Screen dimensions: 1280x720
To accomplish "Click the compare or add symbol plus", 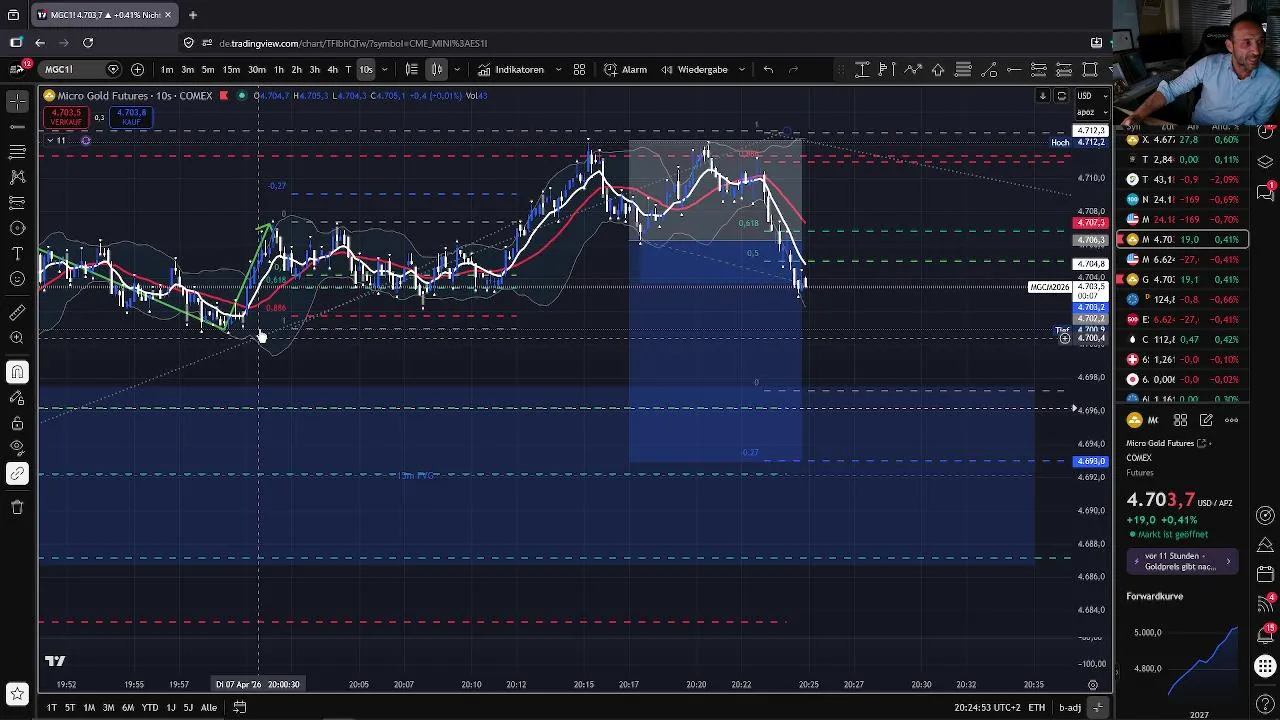I will [x=137, y=69].
